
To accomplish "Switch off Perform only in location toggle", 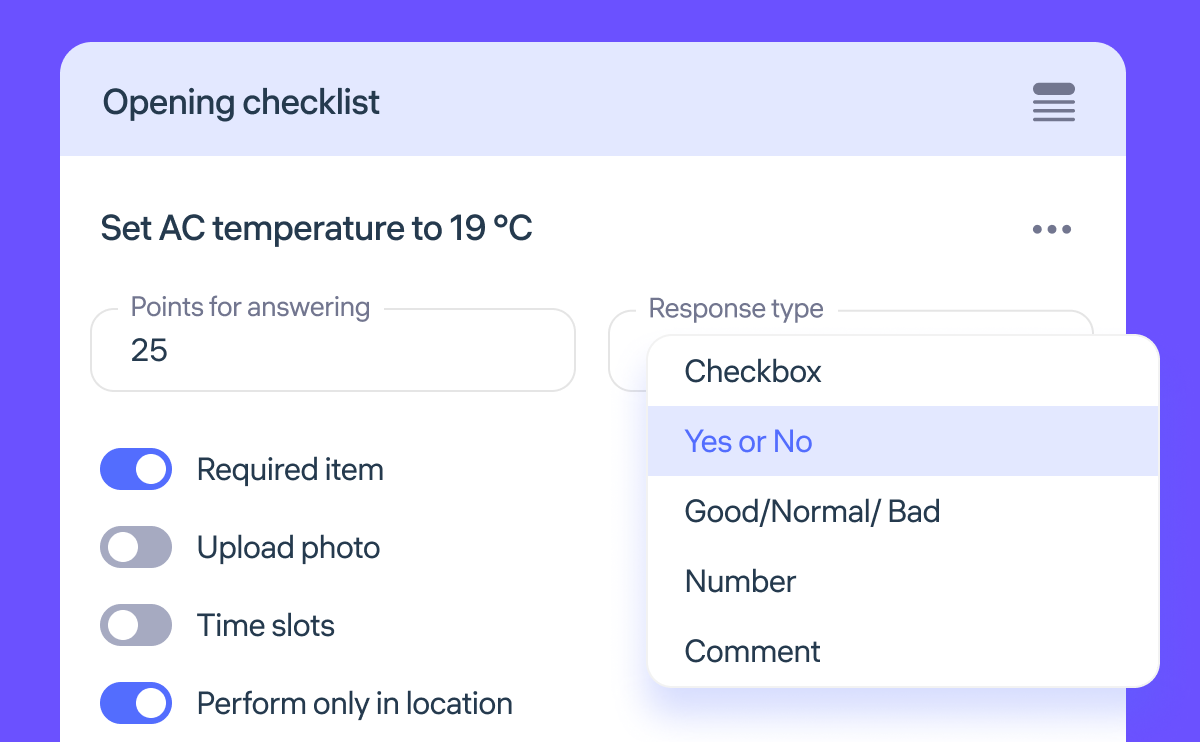I will coord(136,703).
